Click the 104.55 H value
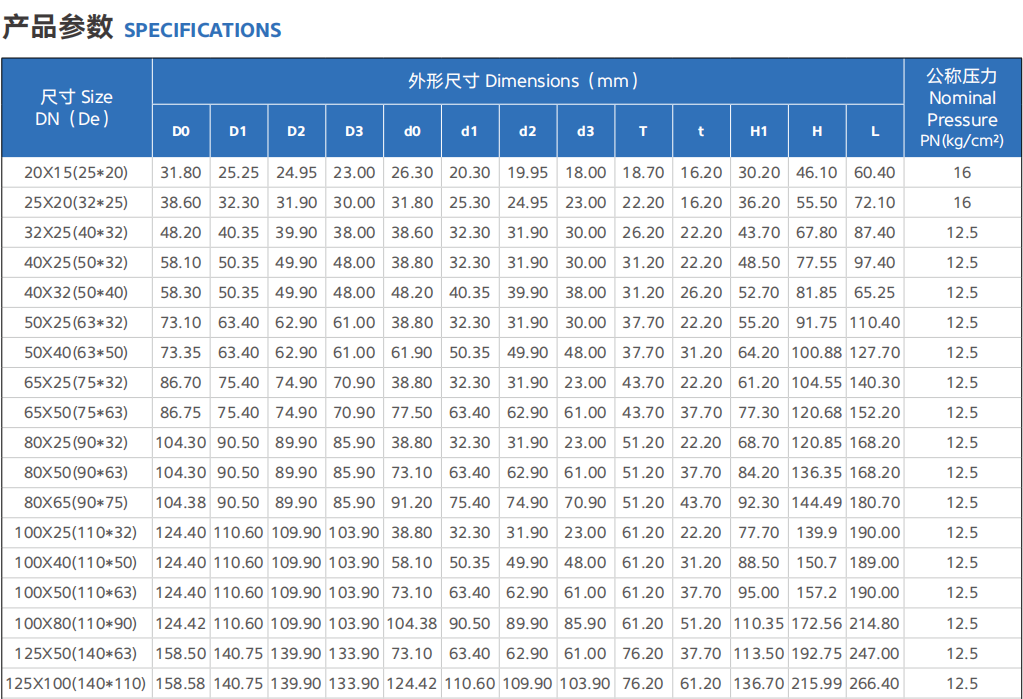Image resolution: width=1023 pixels, height=699 pixels. [x=817, y=383]
